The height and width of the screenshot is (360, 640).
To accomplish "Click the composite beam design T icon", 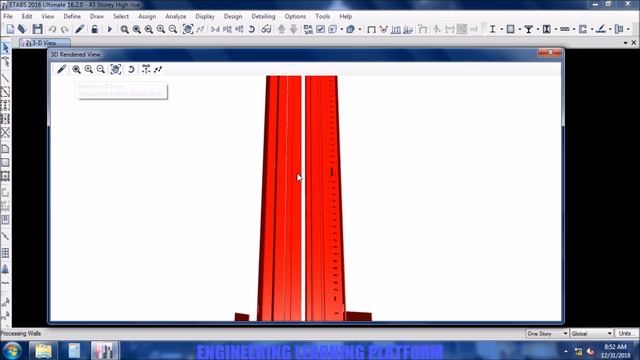I will click(x=529, y=29).
